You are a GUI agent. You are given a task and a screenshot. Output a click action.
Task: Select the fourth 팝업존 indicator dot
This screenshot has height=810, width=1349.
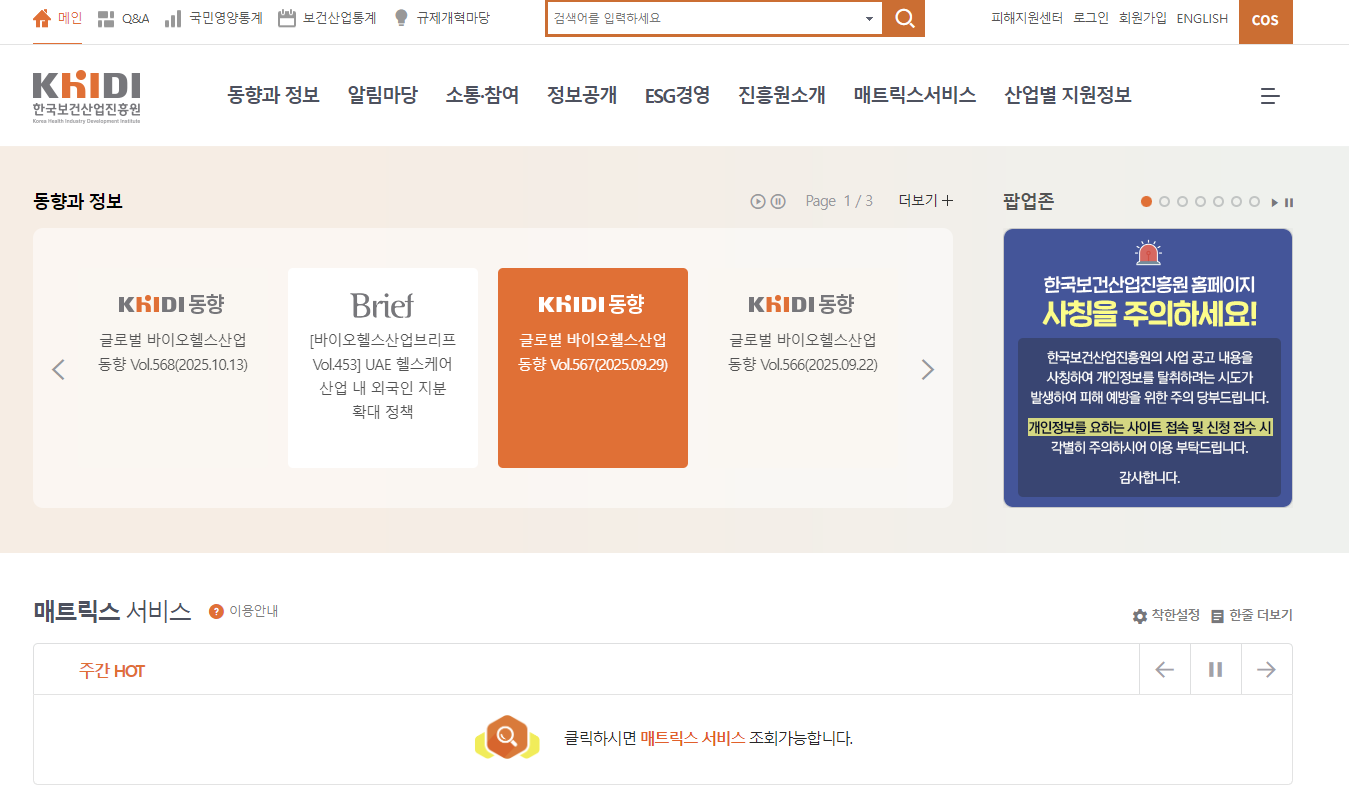click(x=1200, y=201)
